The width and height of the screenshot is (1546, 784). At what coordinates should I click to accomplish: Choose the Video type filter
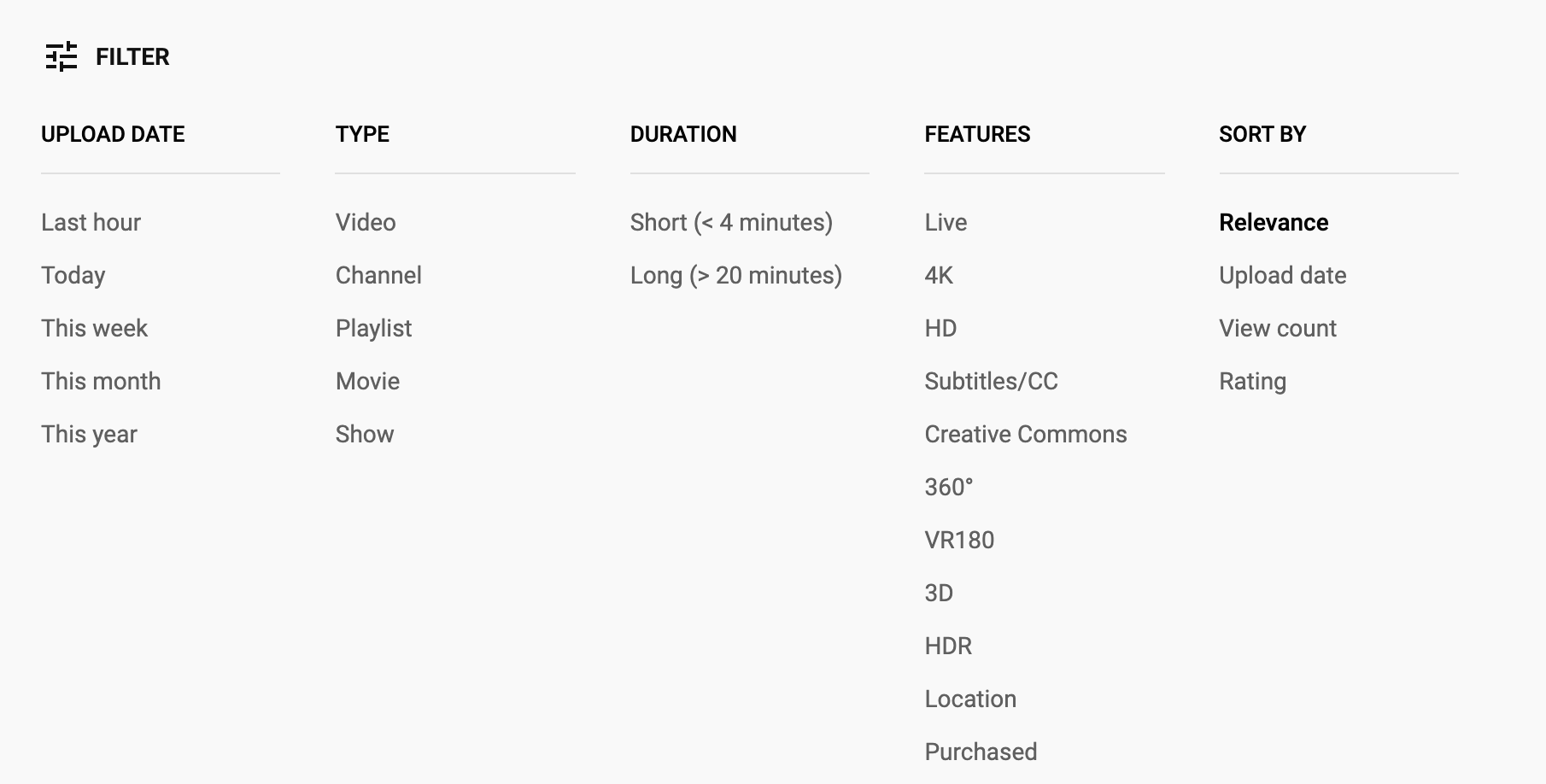[x=366, y=223]
